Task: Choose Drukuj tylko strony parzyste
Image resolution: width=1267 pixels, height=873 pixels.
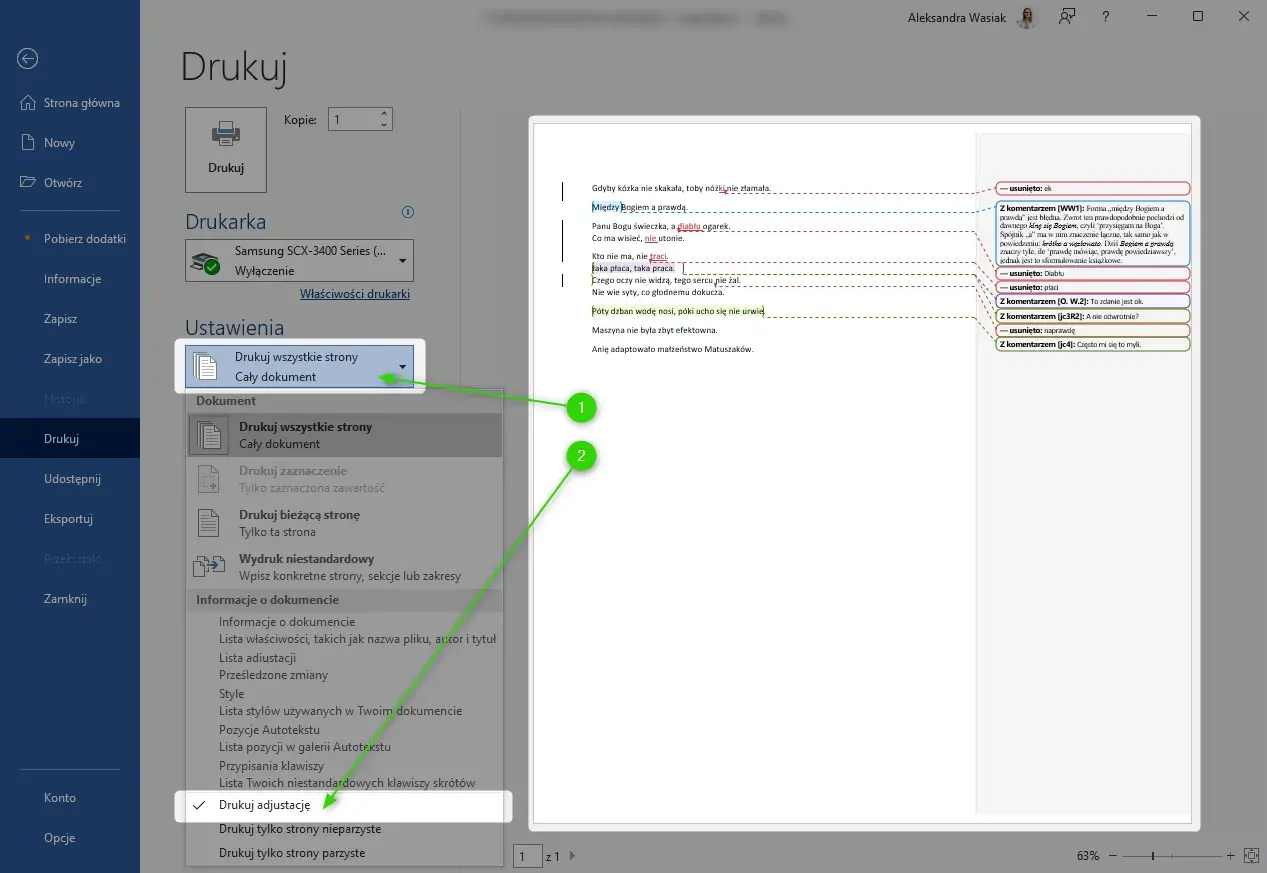Action: [344, 853]
